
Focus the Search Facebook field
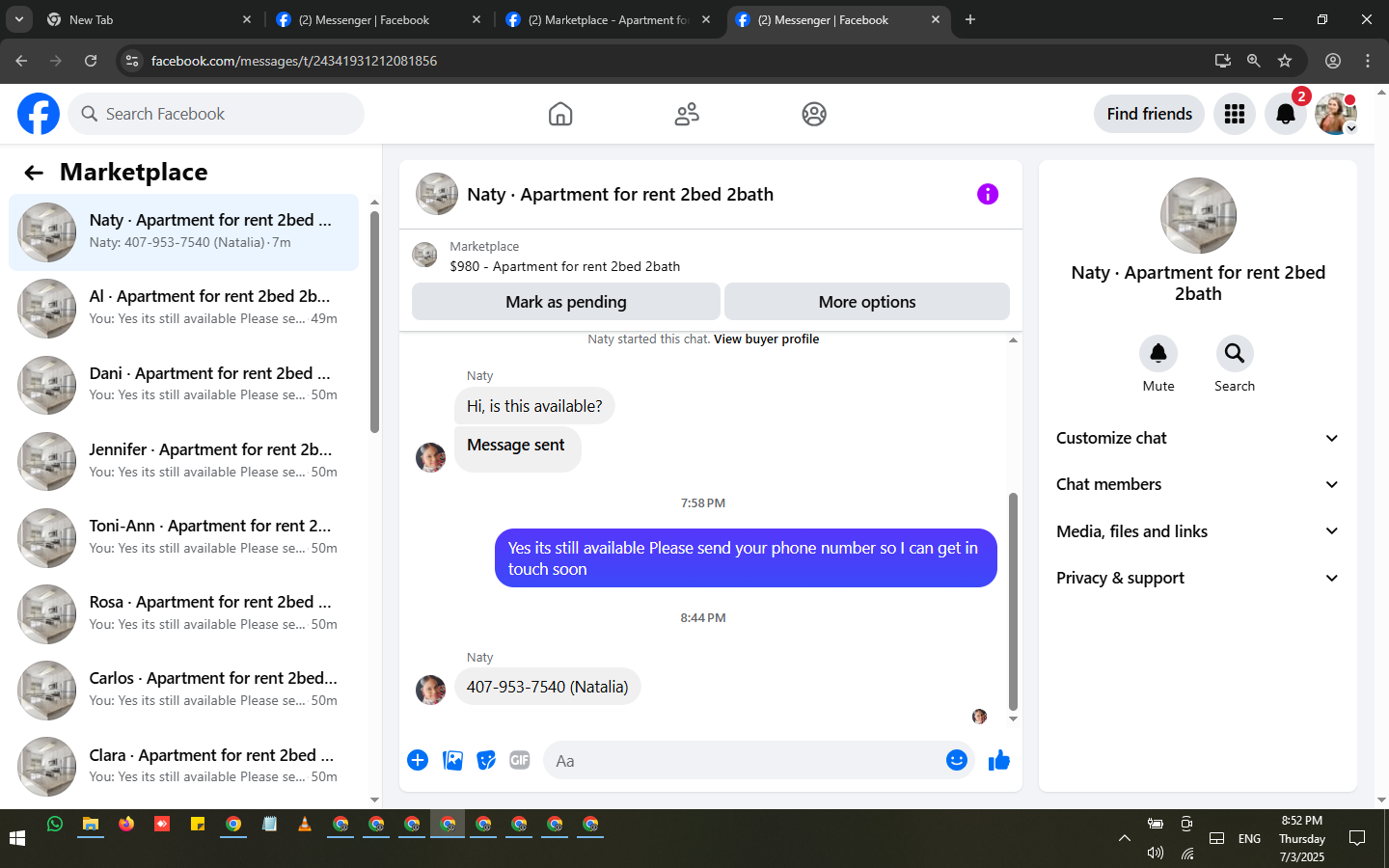216,114
